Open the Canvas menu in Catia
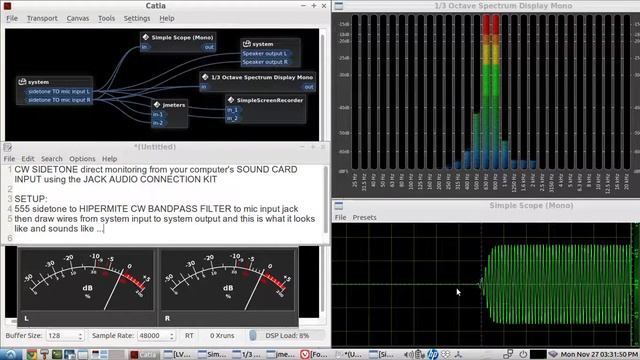Screen dimensions: 640x360 click(x=78, y=18)
